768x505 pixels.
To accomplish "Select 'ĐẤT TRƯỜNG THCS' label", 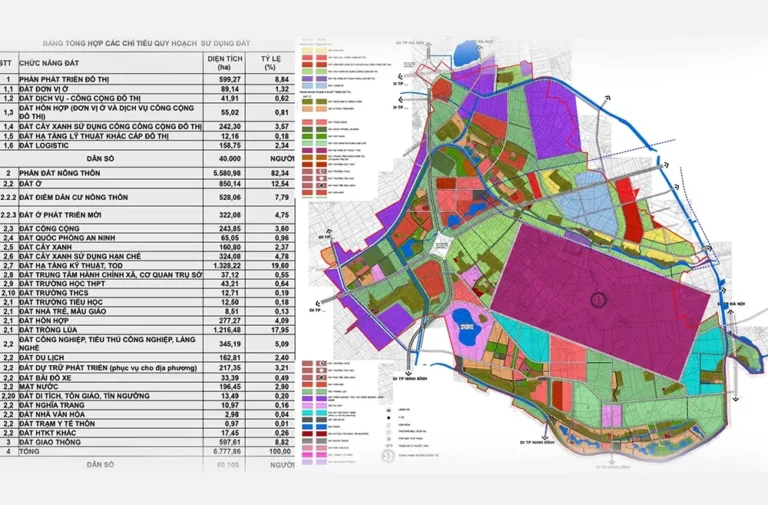I will tap(54, 293).
